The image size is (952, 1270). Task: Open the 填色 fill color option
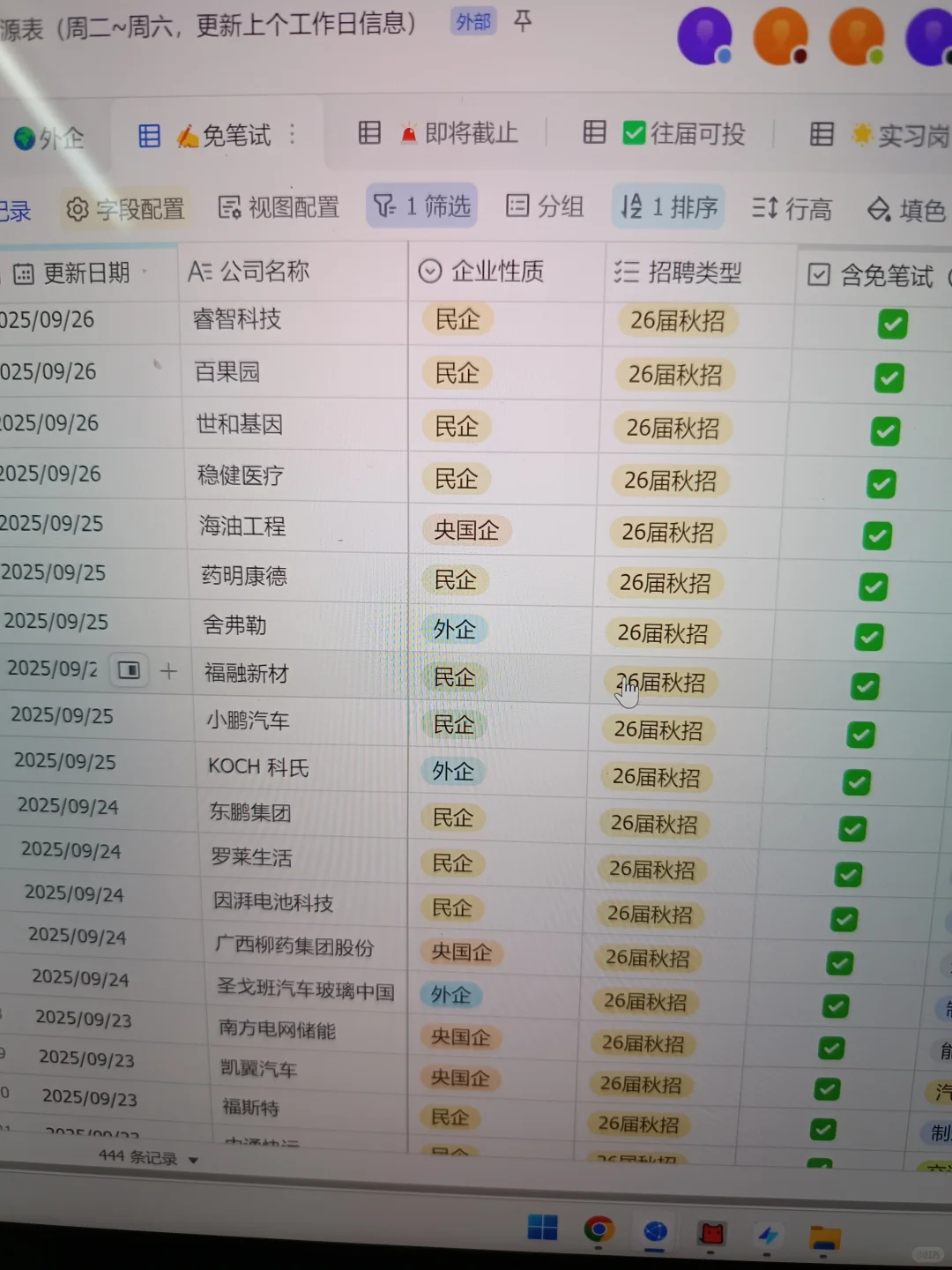[906, 210]
